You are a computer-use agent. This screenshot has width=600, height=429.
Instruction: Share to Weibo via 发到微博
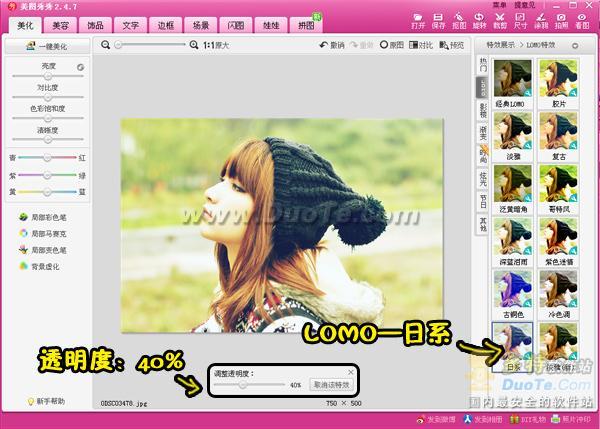click(436, 419)
